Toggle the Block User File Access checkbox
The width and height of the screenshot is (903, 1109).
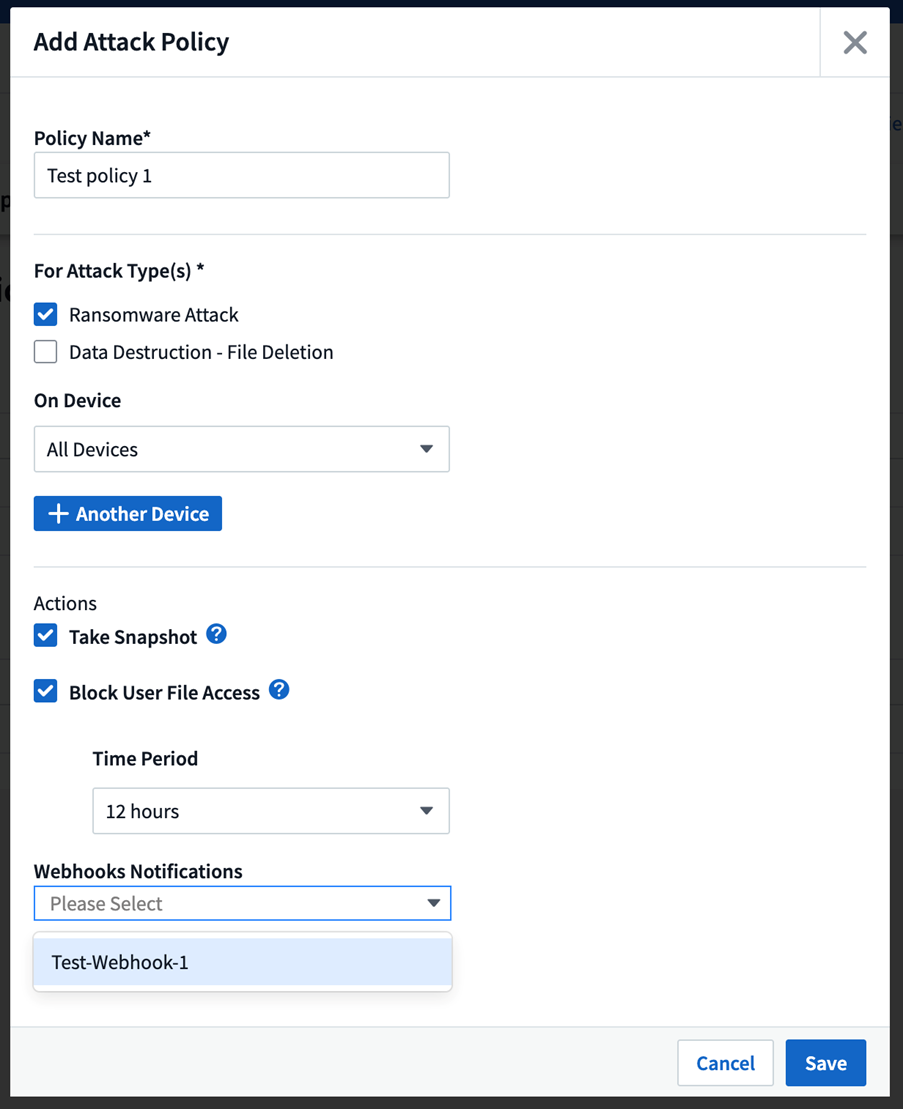point(46,692)
